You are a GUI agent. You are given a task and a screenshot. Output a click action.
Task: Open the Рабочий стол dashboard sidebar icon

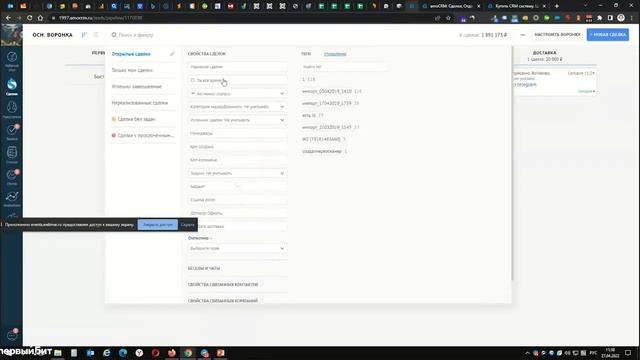11,60
